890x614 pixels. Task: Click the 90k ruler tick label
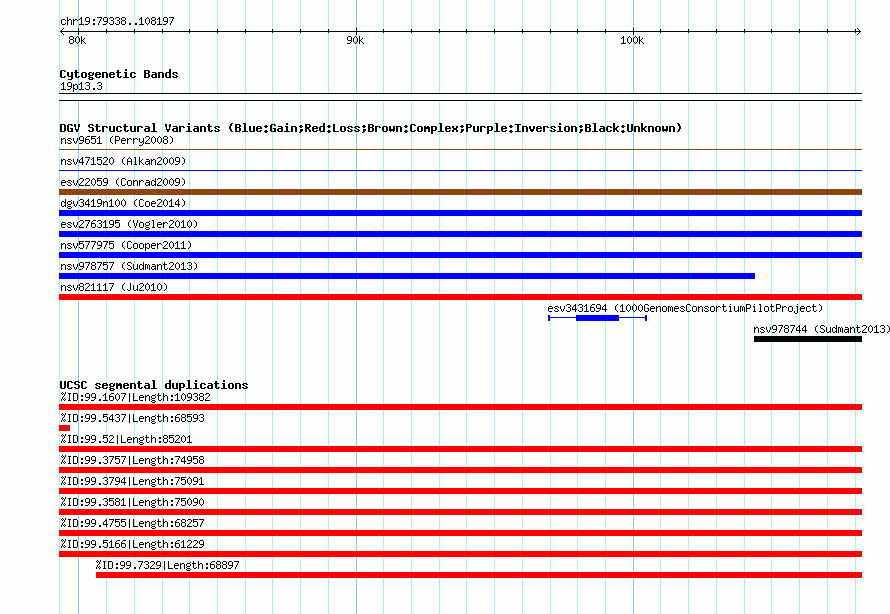coord(355,40)
